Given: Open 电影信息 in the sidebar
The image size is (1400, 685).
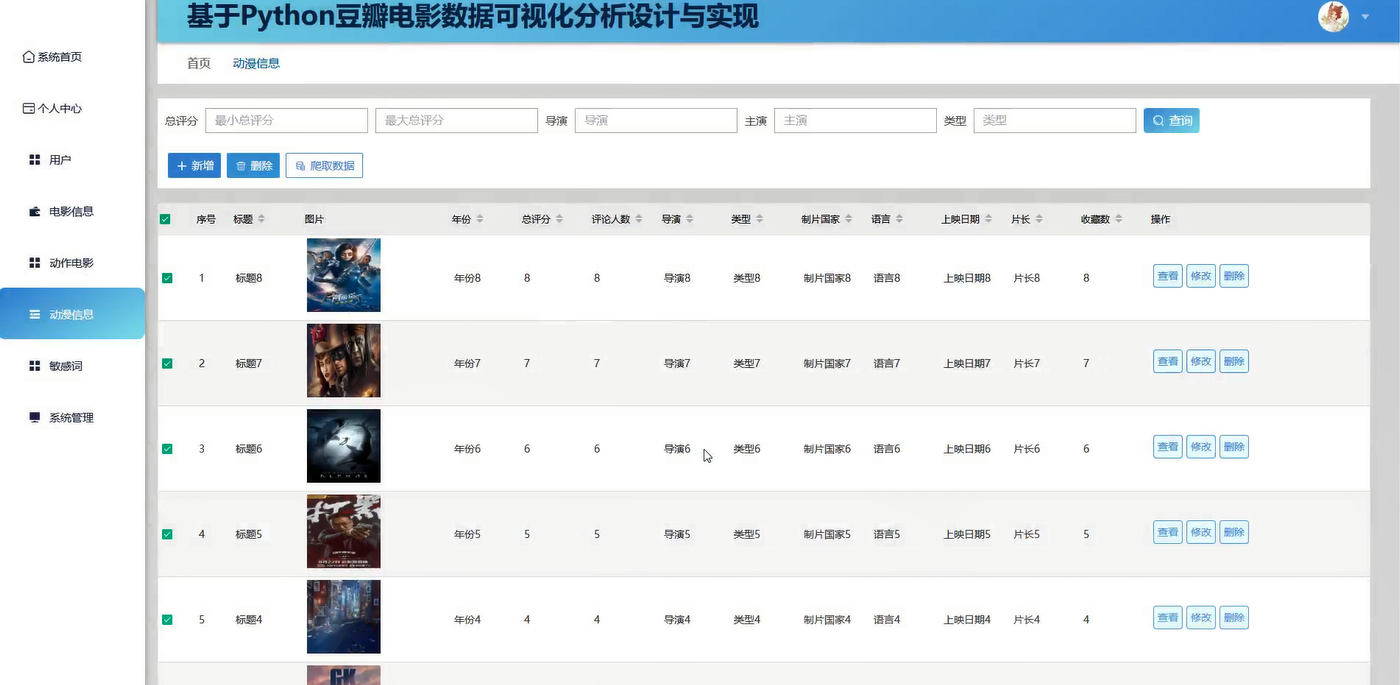Looking at the screenshot, I should [72, 211].
